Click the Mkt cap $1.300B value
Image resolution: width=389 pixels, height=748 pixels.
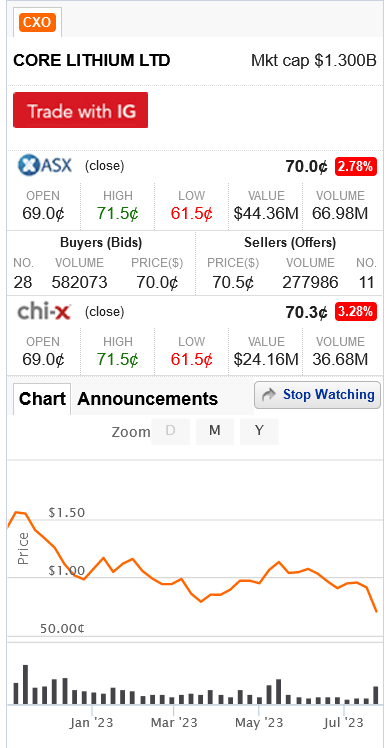click(x=314, y=61)
